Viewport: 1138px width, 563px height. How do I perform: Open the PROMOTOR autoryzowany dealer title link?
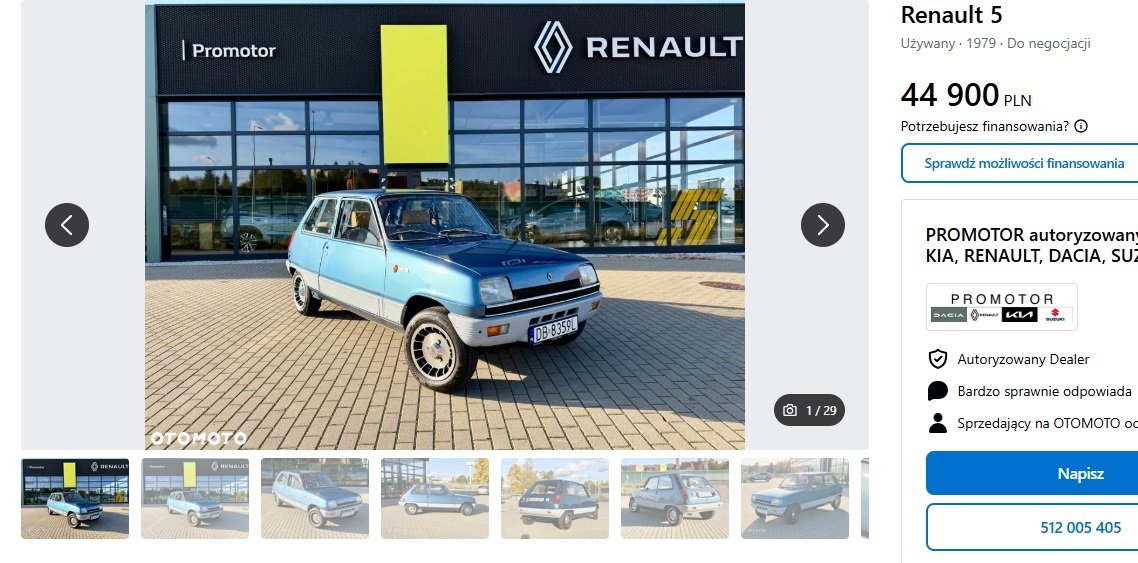(x=1031, y=245)
